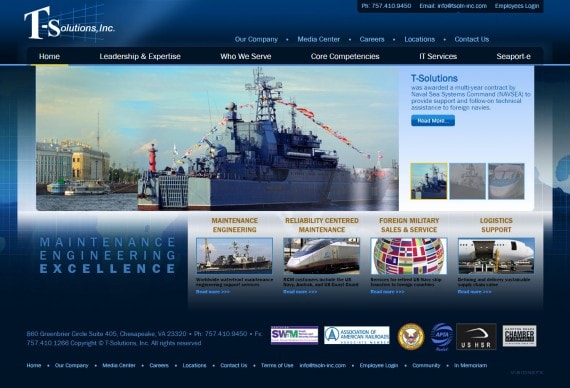Open the Home main navigation tab
The height and width of the screenshot is (388, 570).
(49, 56)
